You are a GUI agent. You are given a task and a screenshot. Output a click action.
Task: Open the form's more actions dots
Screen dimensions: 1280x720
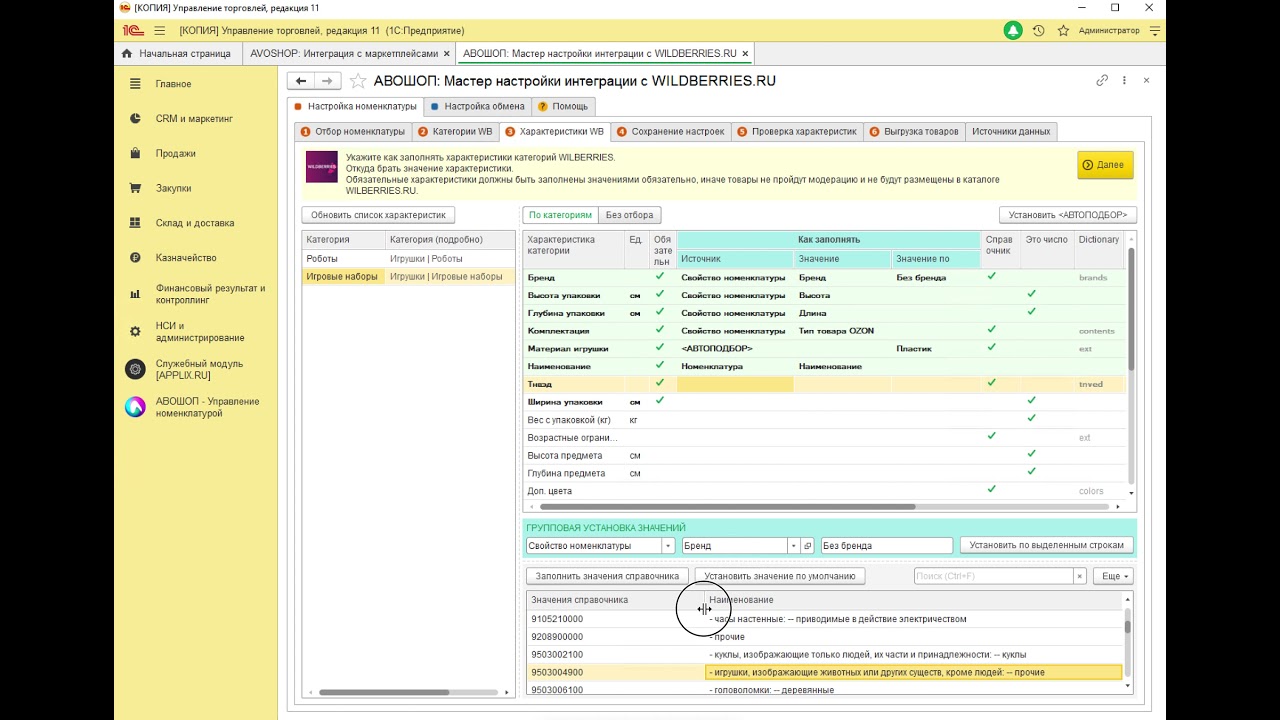(x=1124, y=80)
